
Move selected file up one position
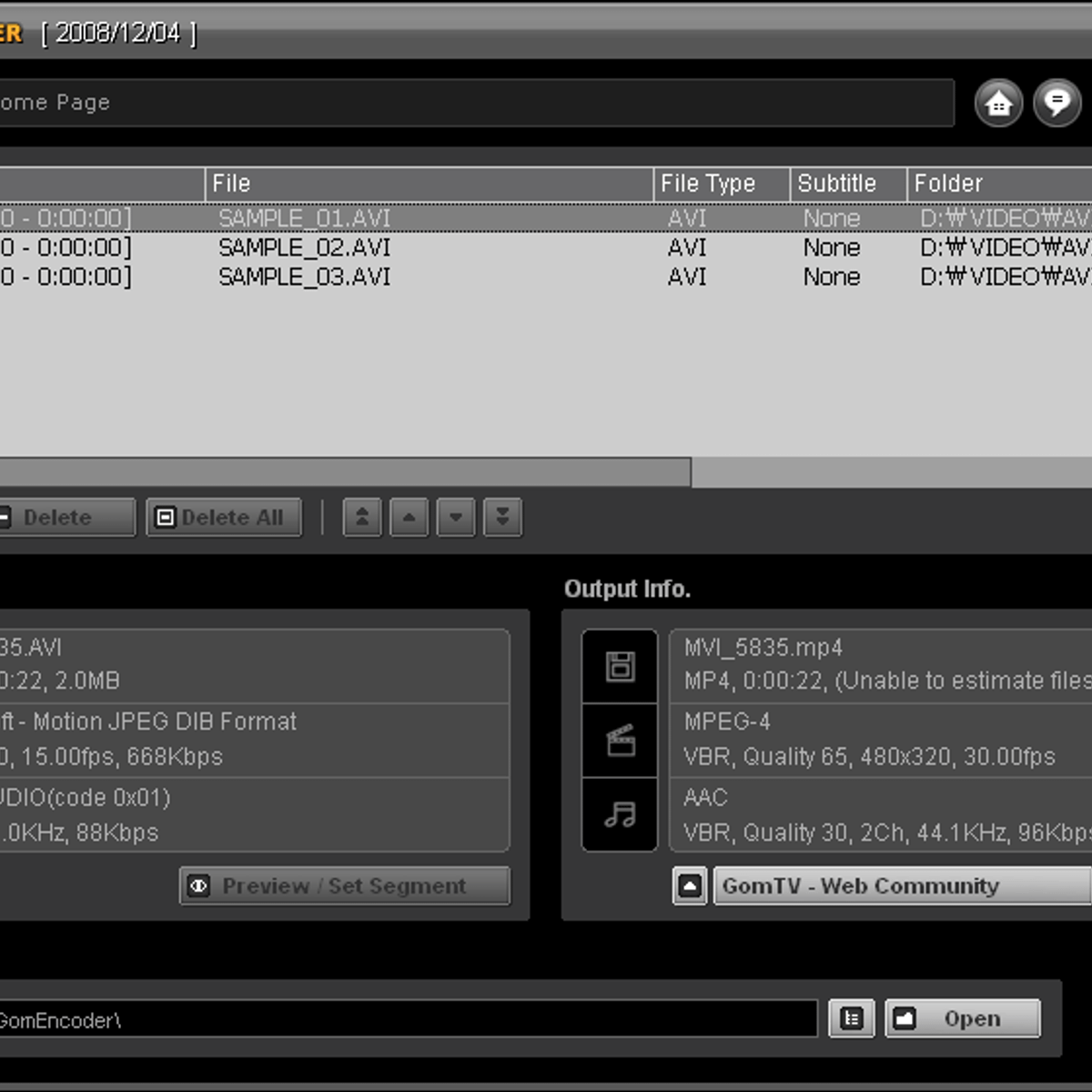(409, 517)
